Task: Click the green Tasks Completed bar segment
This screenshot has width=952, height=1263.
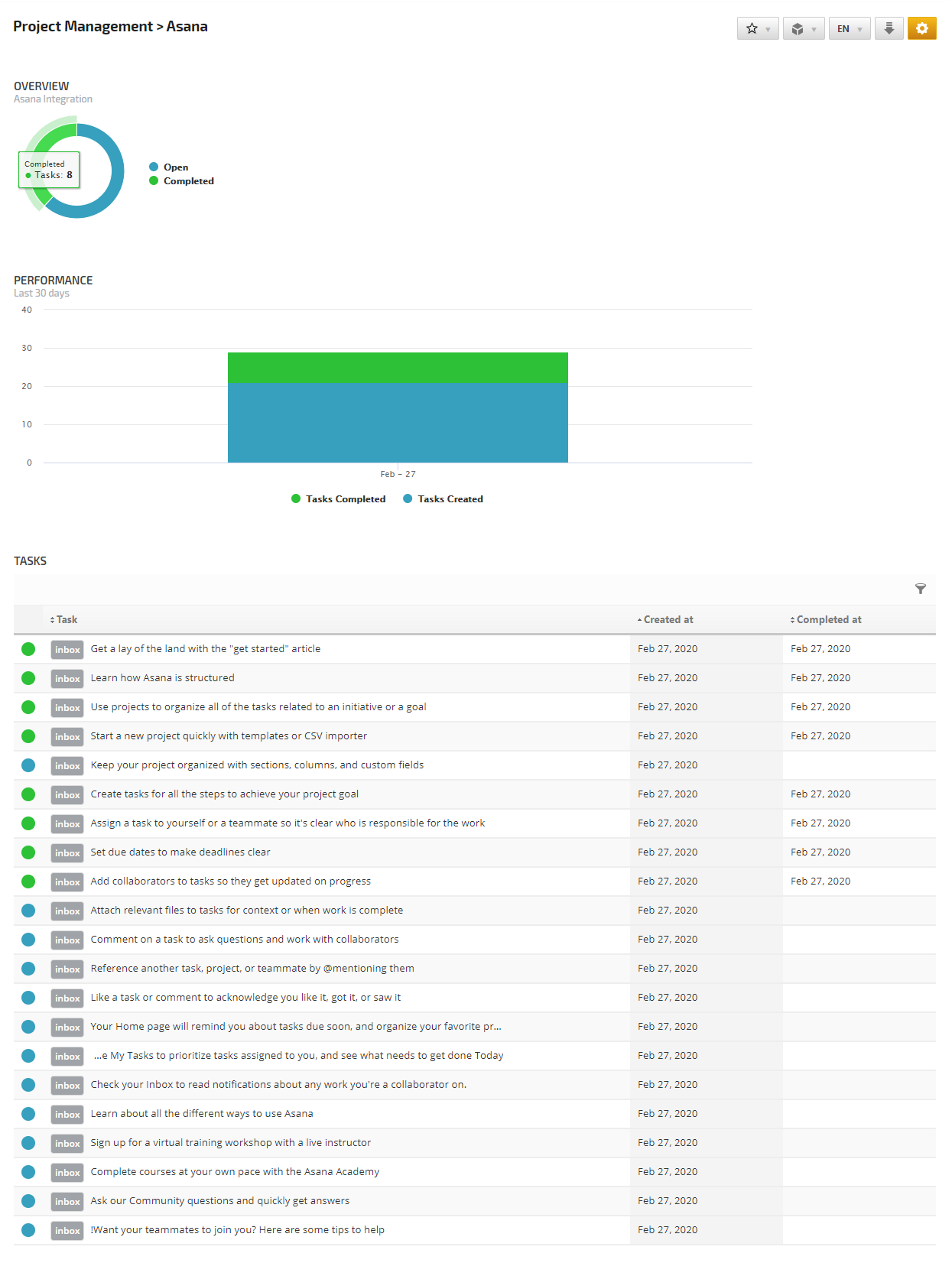Action: [398, 368]
